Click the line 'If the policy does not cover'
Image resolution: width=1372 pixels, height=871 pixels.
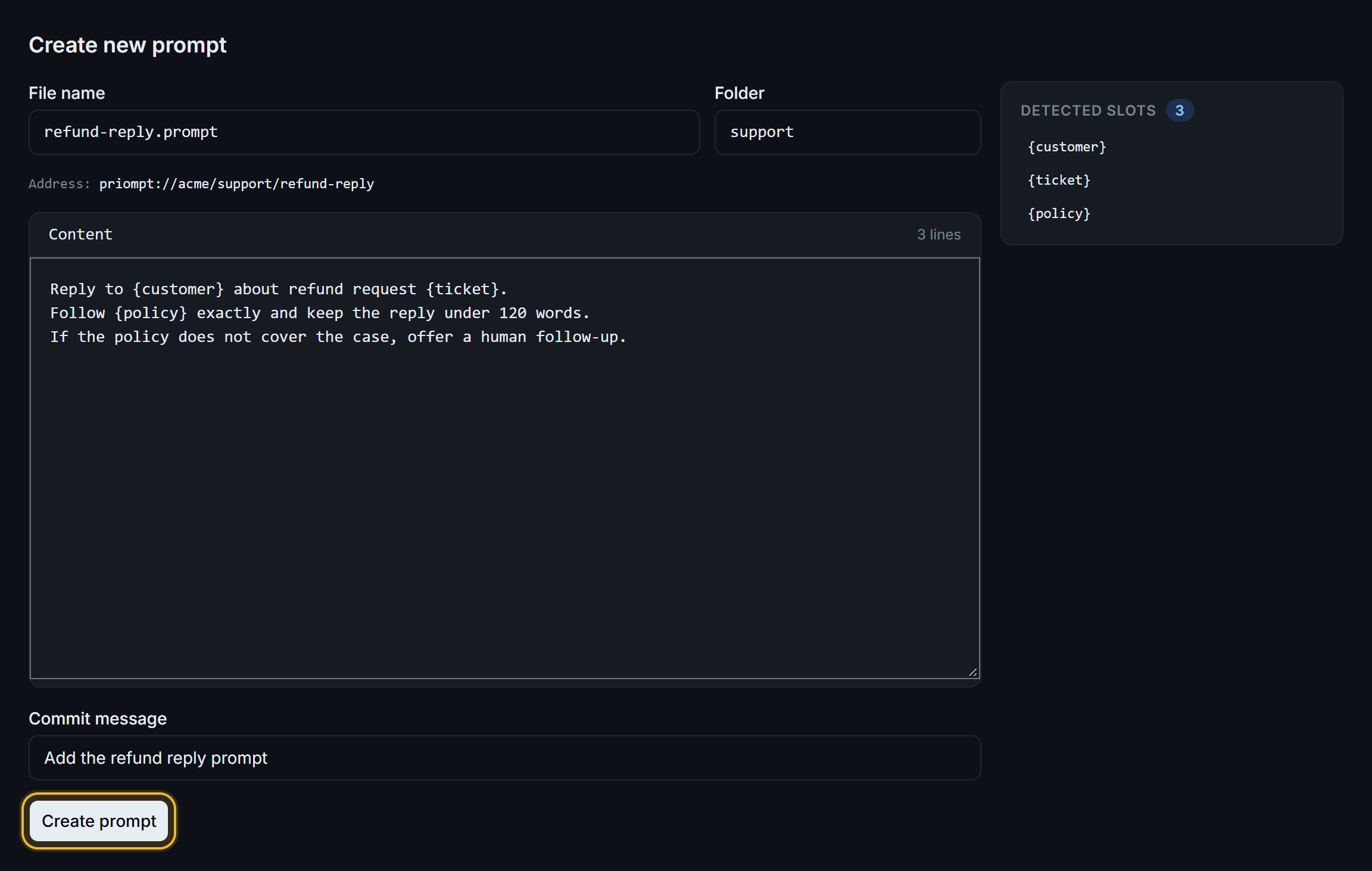click(338, 337)
